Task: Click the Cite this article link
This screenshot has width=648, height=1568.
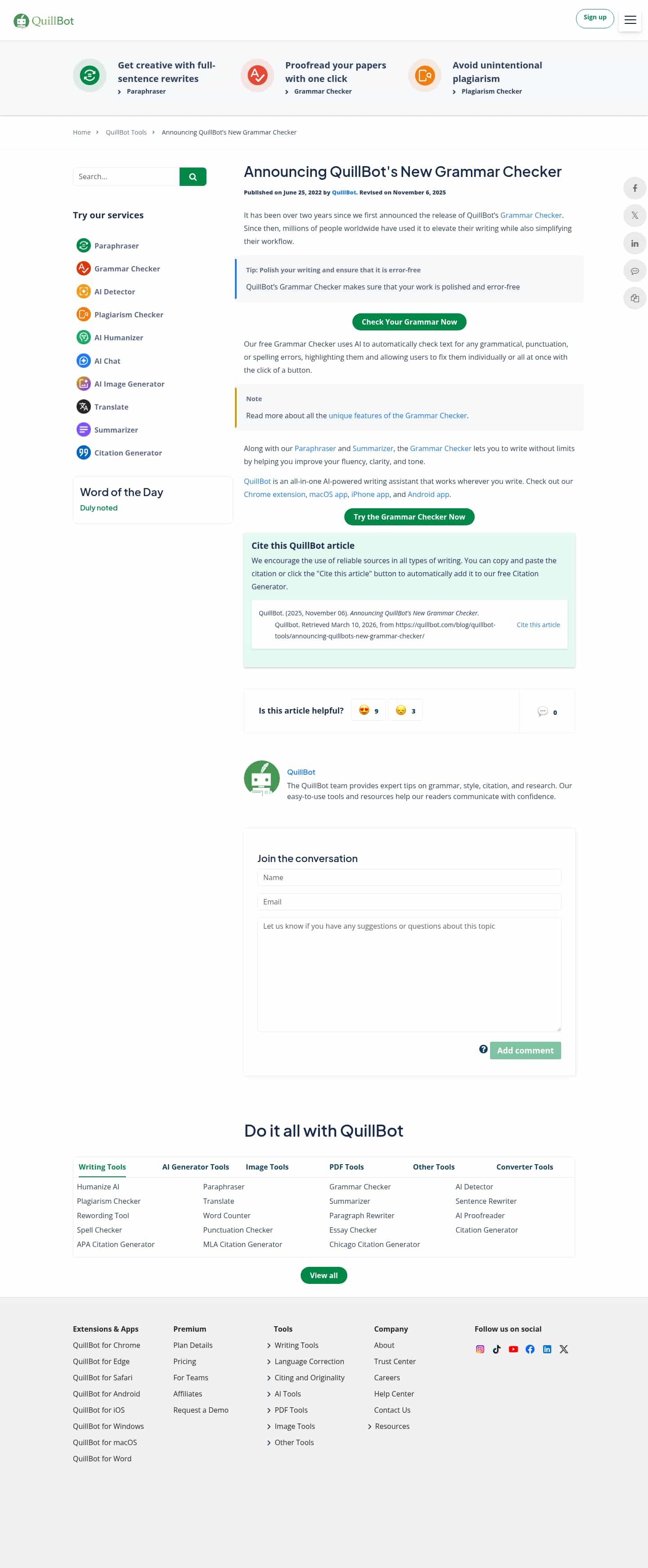Action: (538, 624)
